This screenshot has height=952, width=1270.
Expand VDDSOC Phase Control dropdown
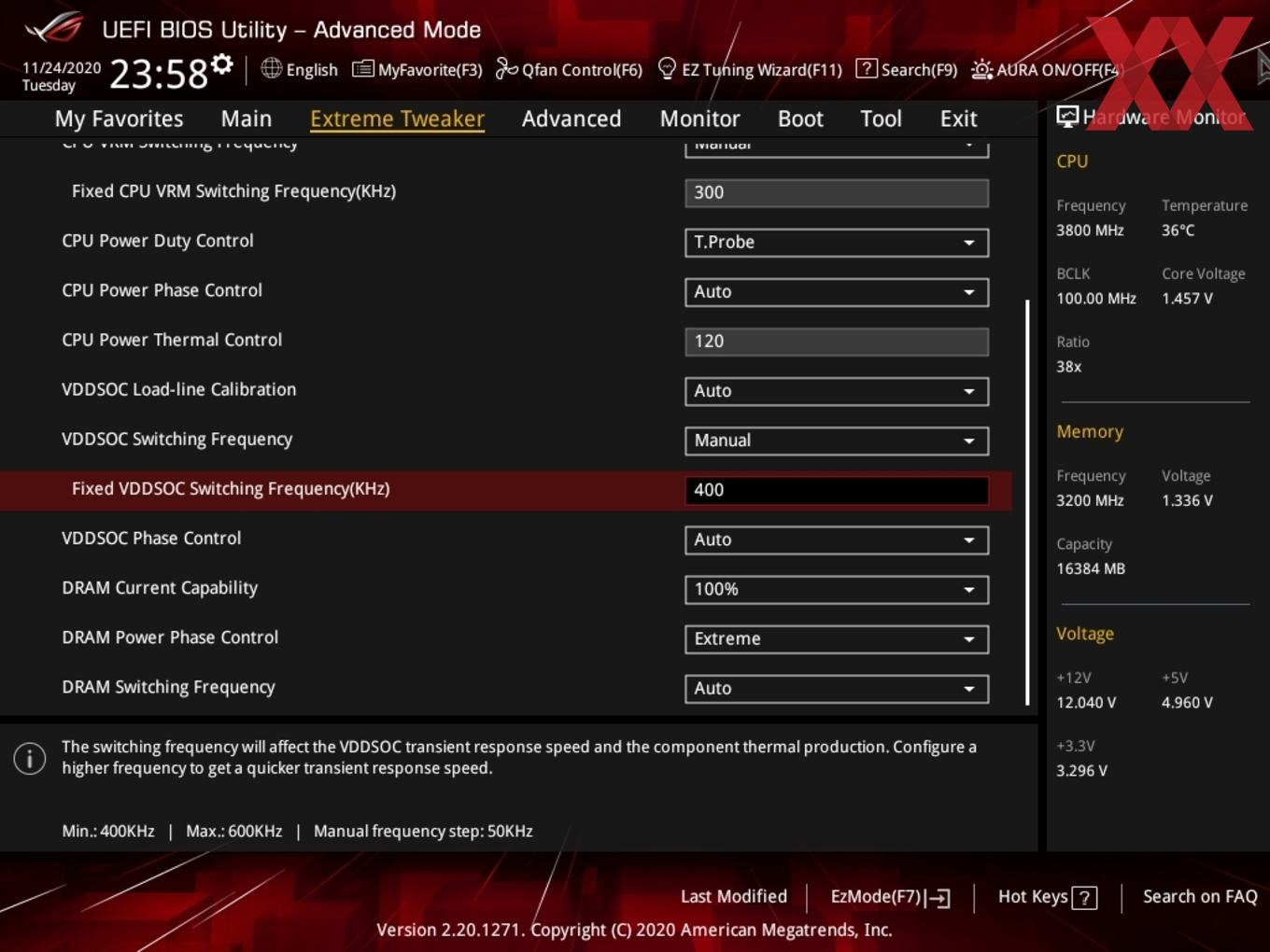point(837,539)
